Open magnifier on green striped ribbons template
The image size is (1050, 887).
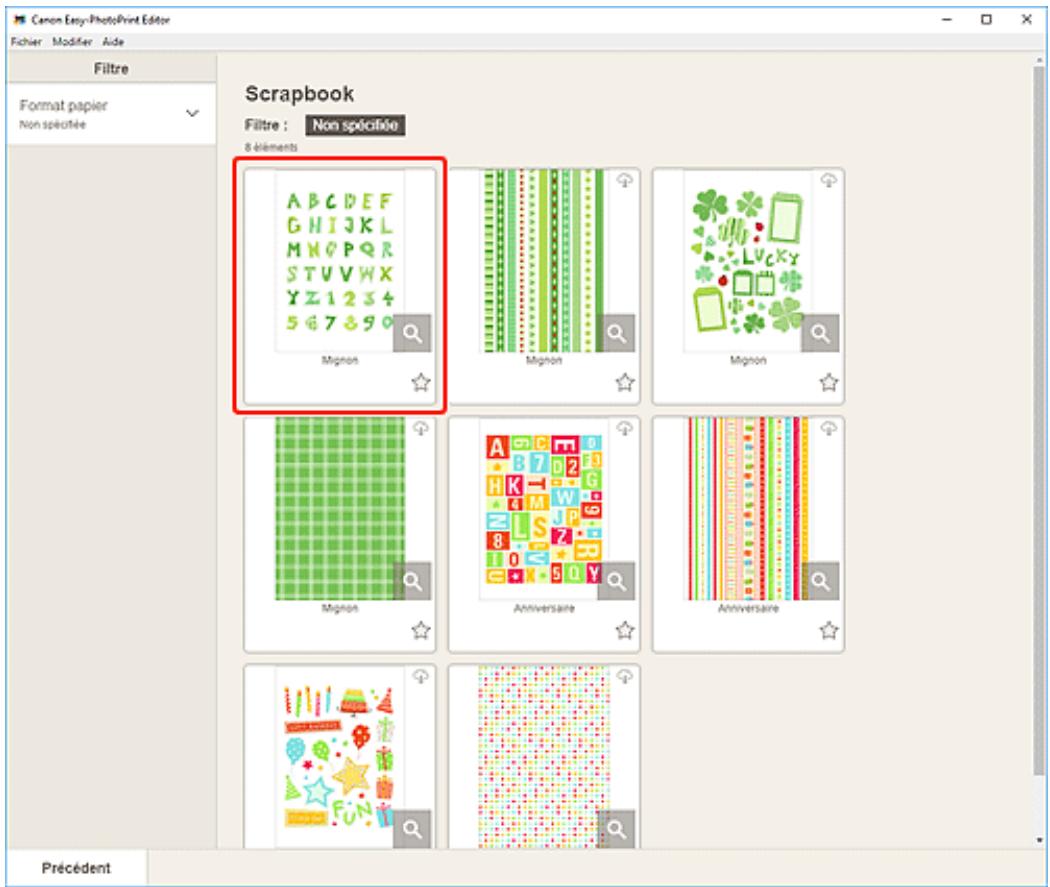click(x=616, y=333)
